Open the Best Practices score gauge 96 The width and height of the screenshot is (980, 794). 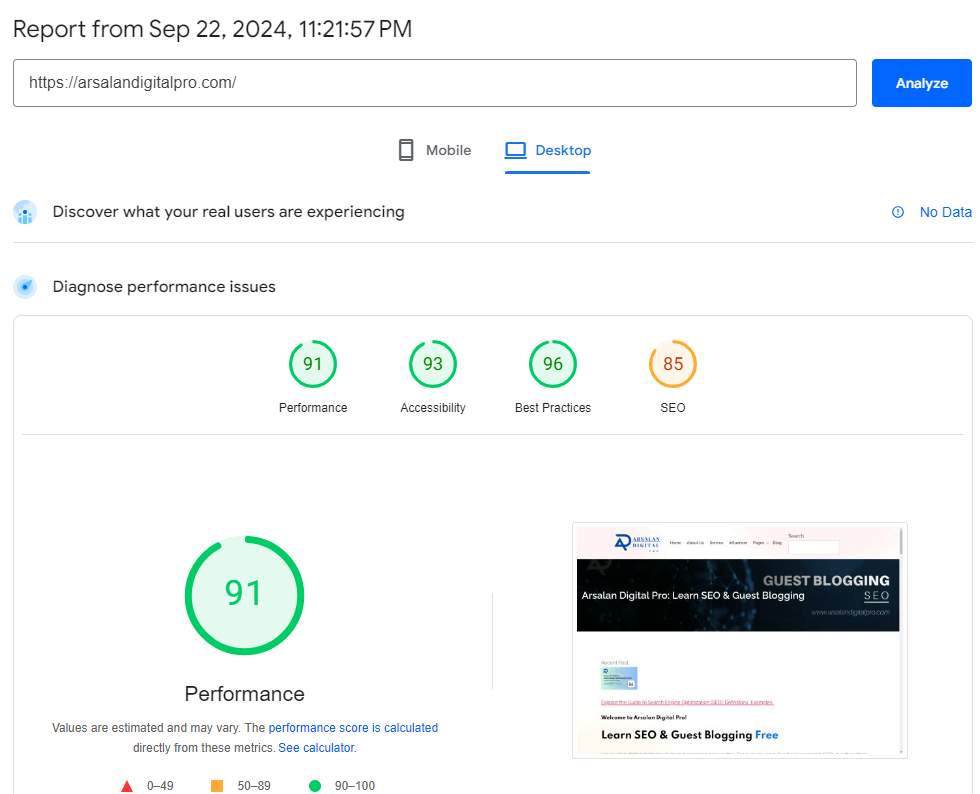(552, 364)
